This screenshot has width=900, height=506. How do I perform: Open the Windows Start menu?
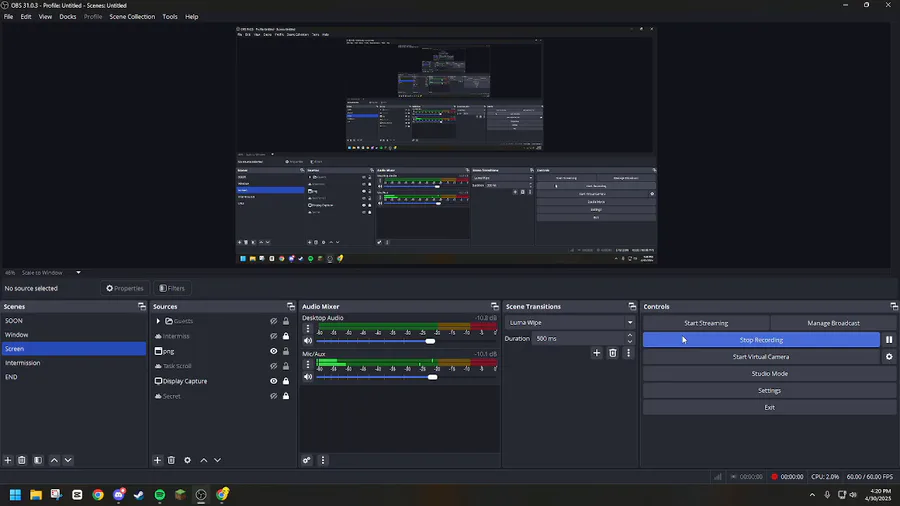pos(15,495)
